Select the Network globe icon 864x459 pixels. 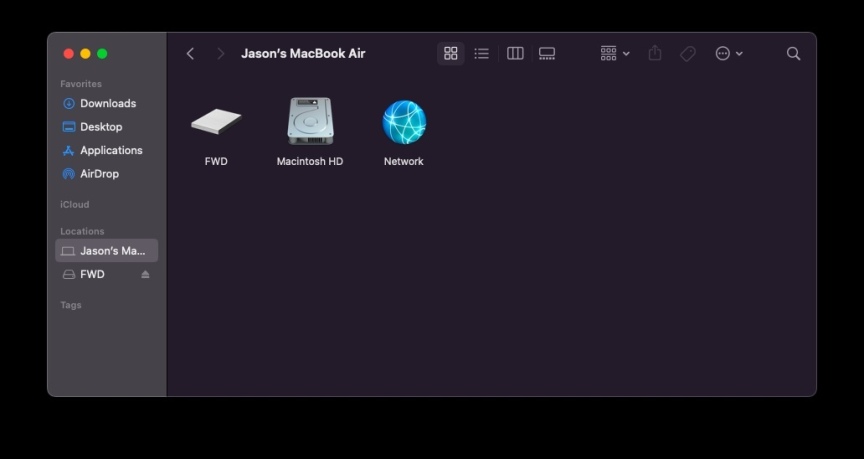pyautogui.click(x=404, y=122)
